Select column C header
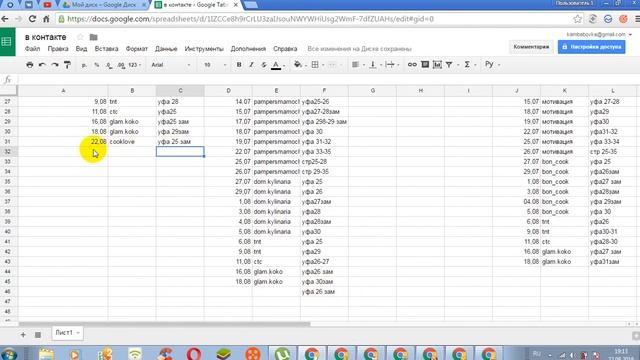The width and height of the screenshot is (640, 360). click(x=180, y=91)
